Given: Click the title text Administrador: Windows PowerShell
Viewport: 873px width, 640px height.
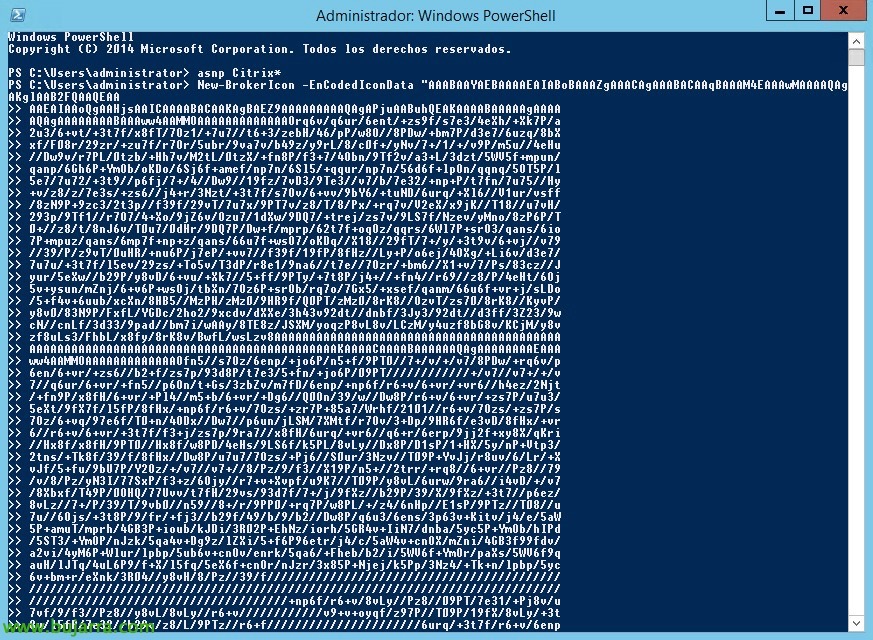Looking at the screenshot, I should tap(435, 16).
